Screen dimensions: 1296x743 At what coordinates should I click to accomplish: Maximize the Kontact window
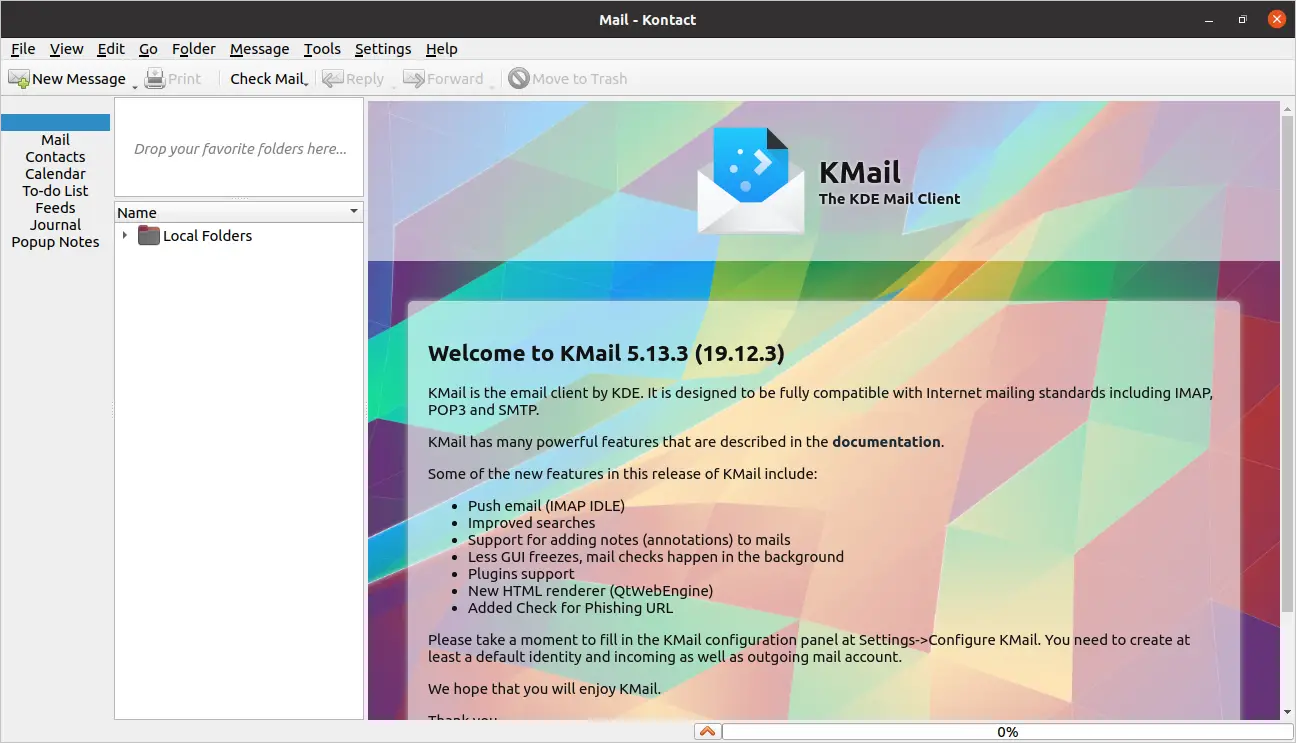[1242, 19]
